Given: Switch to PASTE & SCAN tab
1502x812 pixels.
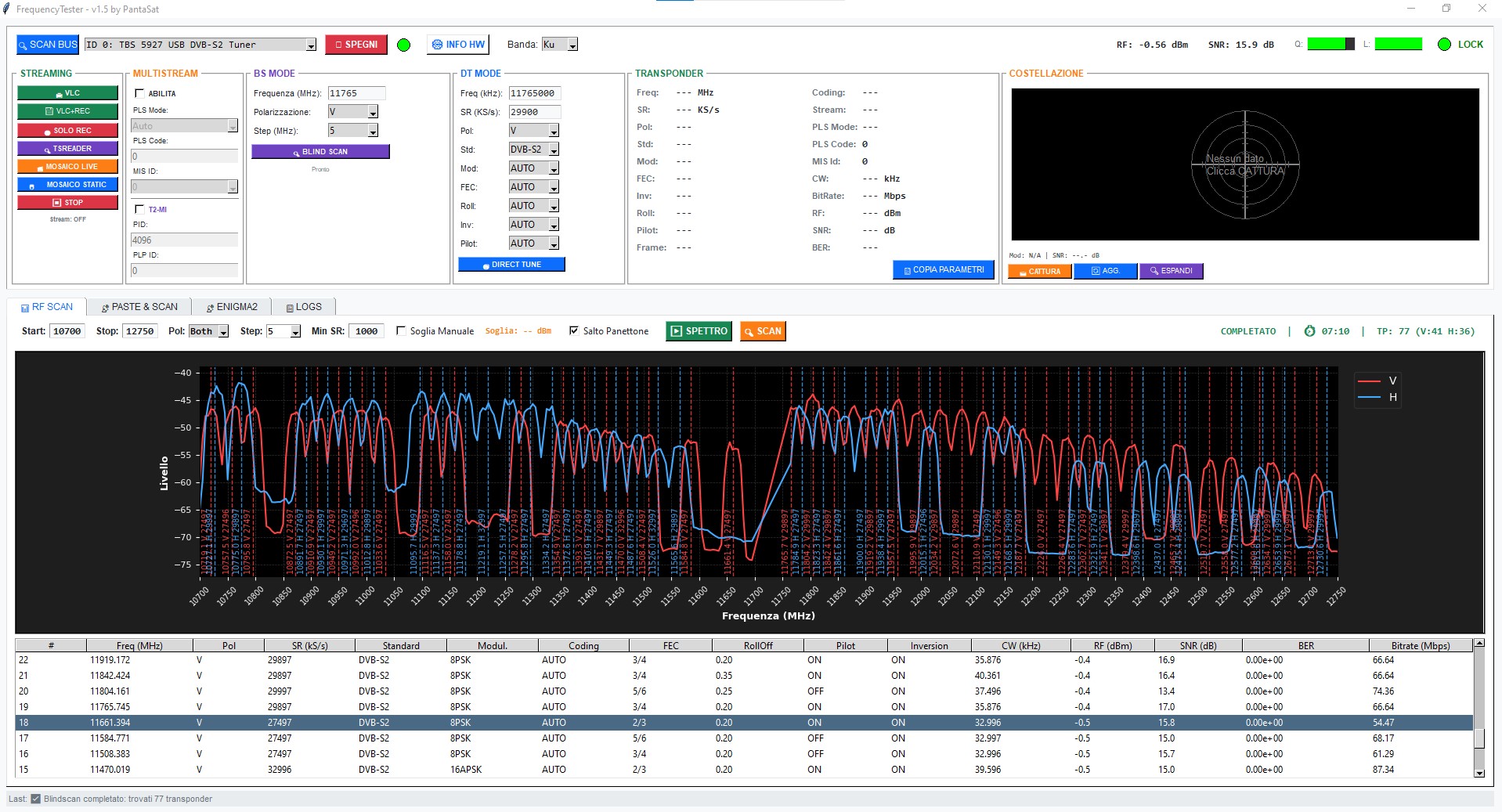Looking at the screenshot, I should coord(139,307).
